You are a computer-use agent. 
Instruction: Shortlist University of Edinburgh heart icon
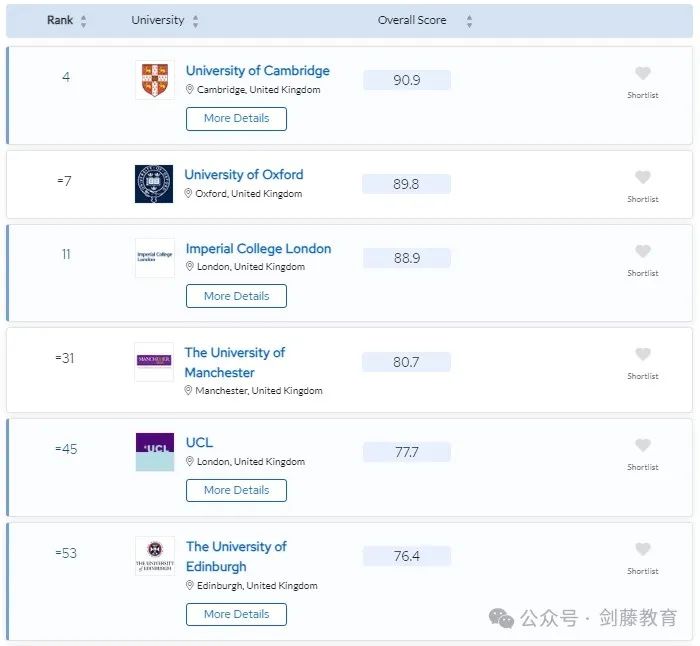tap(643, 549)
